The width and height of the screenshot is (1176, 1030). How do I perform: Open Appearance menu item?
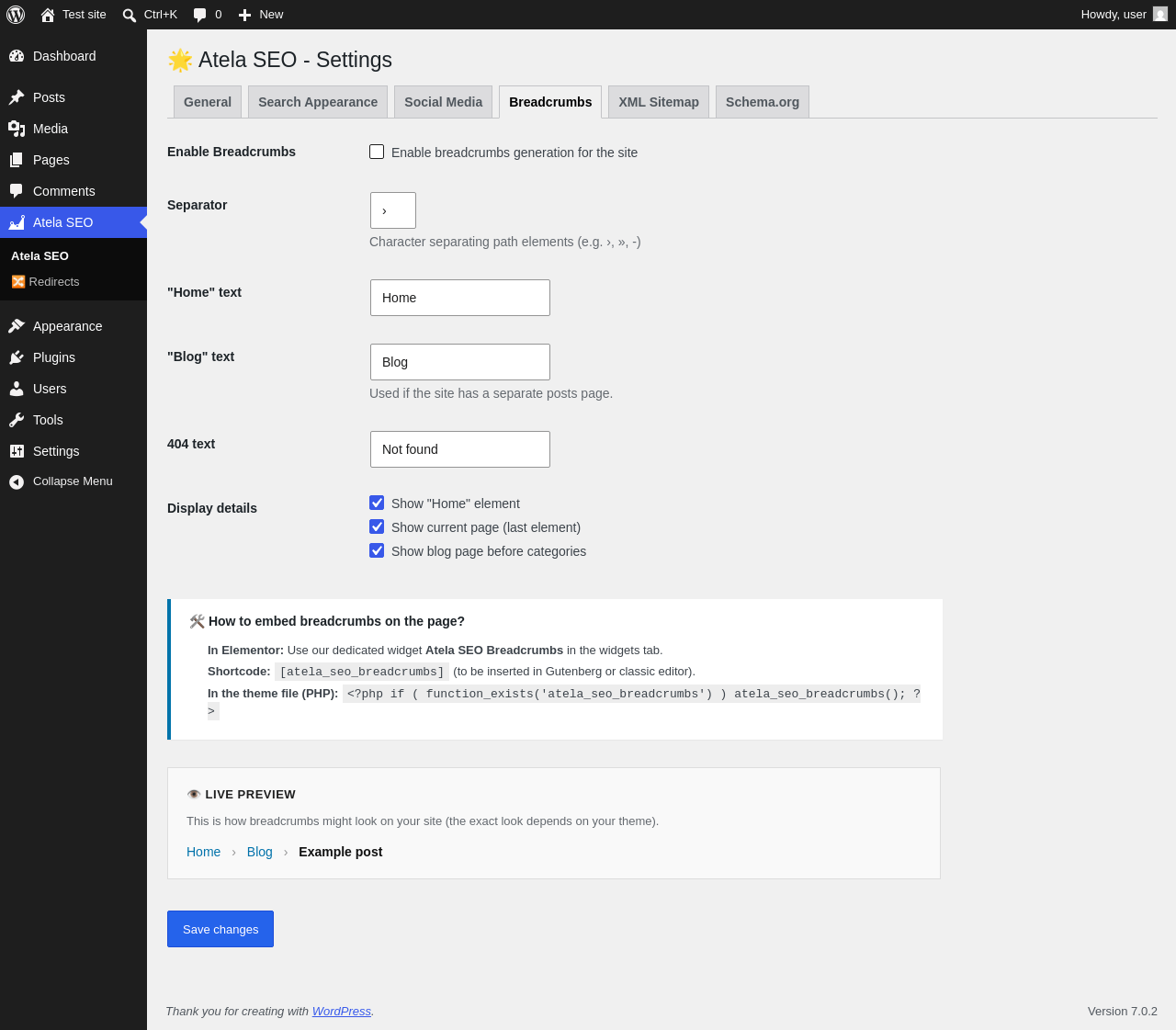point(73,326)
